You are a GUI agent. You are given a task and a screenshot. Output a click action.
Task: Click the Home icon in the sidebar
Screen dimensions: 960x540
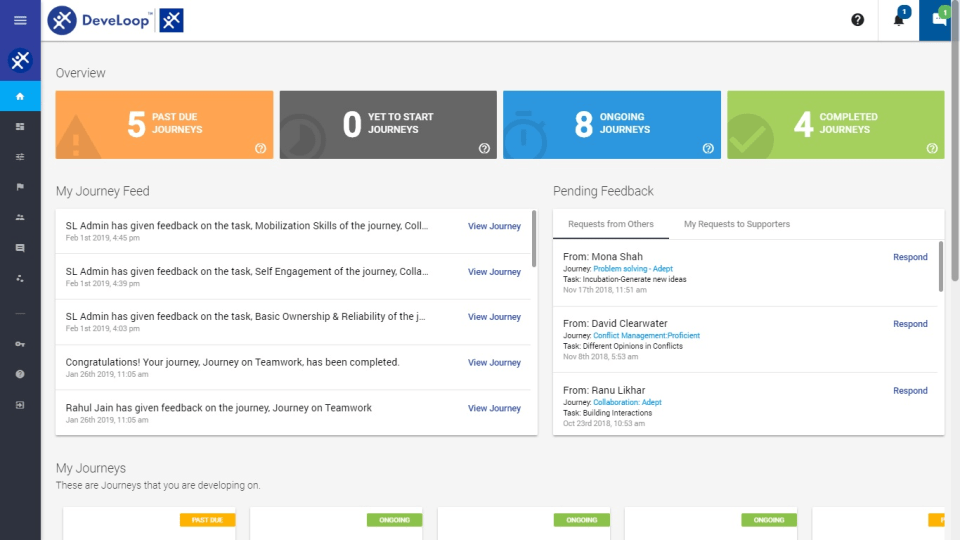pos(20,96)
